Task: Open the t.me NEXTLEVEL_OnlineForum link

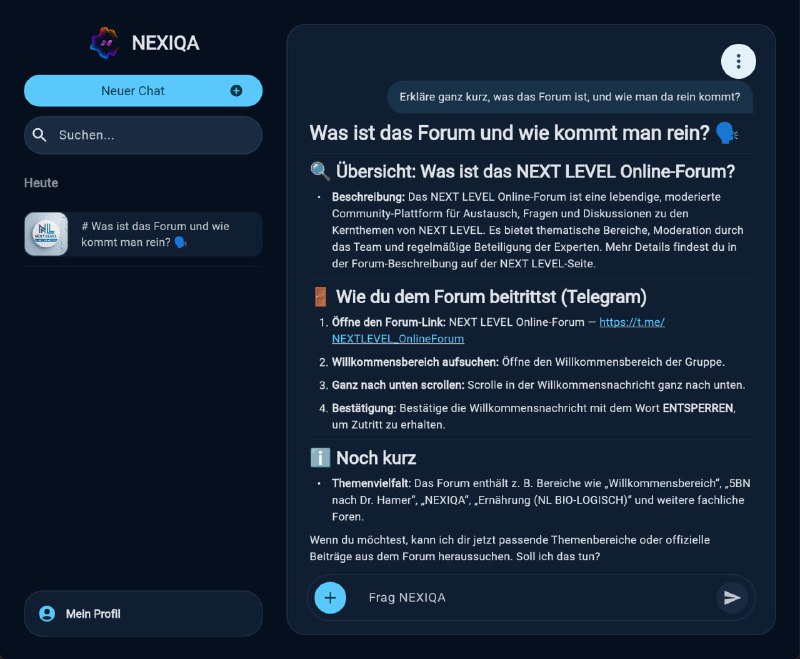Action: coord(498,331)
